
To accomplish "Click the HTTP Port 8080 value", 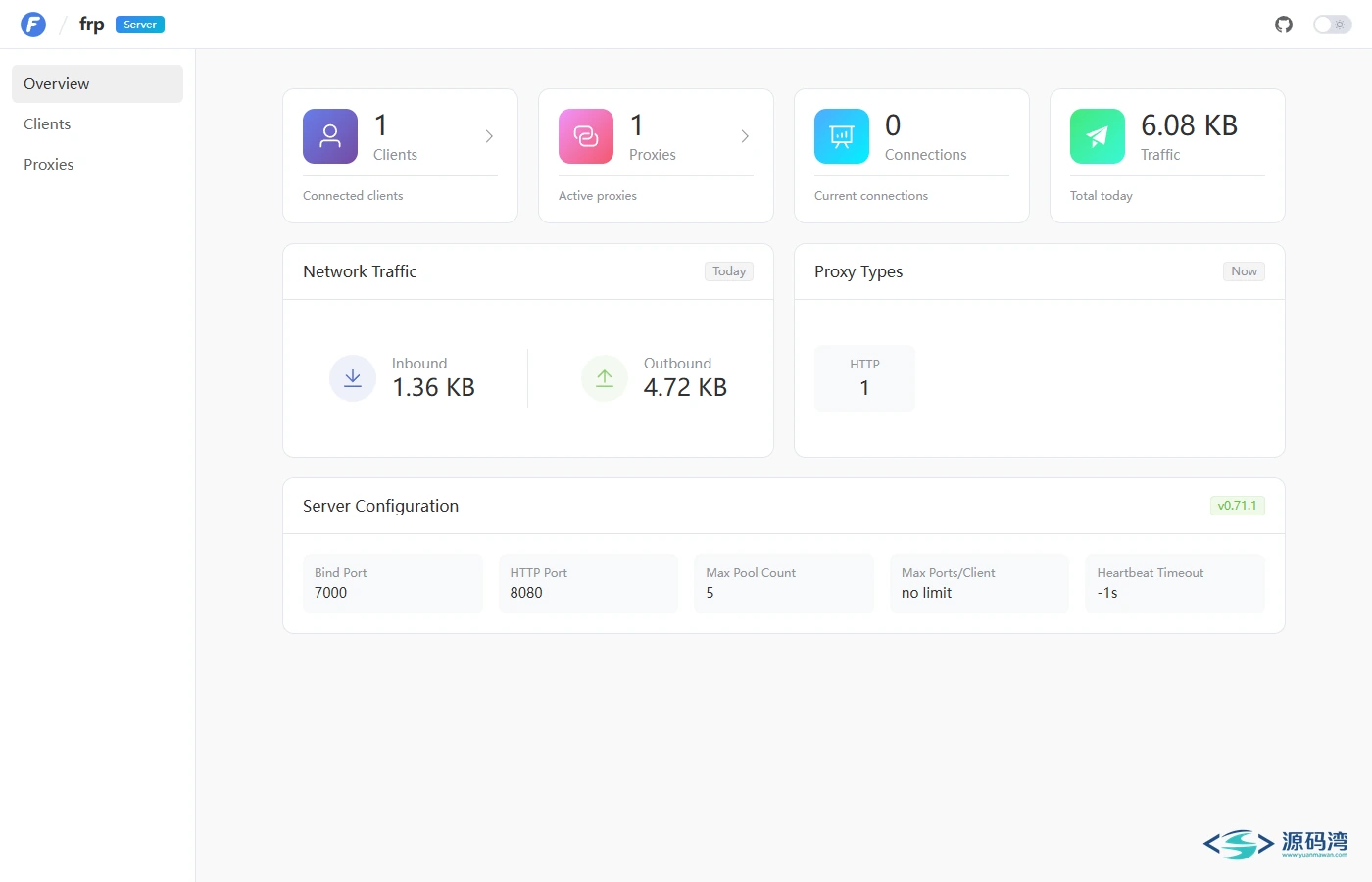I will tap(526, 593).
